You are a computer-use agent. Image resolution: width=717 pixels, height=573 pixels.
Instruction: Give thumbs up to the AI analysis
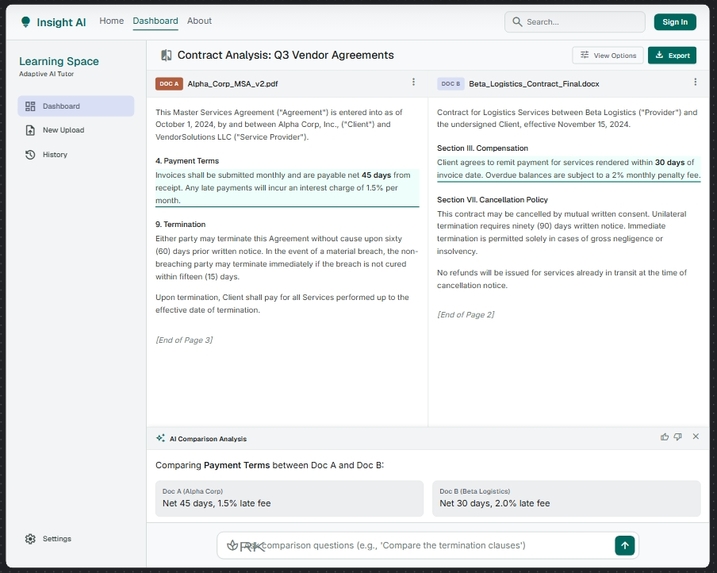click(x=664, y=437)
